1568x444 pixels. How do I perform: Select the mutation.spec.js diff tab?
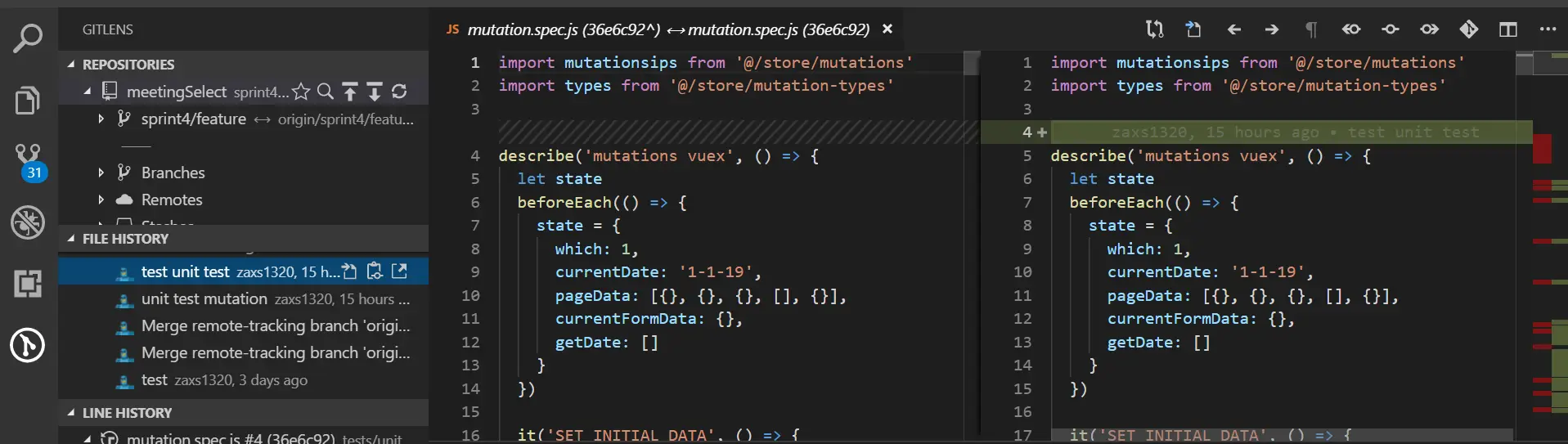coord(668,29)
